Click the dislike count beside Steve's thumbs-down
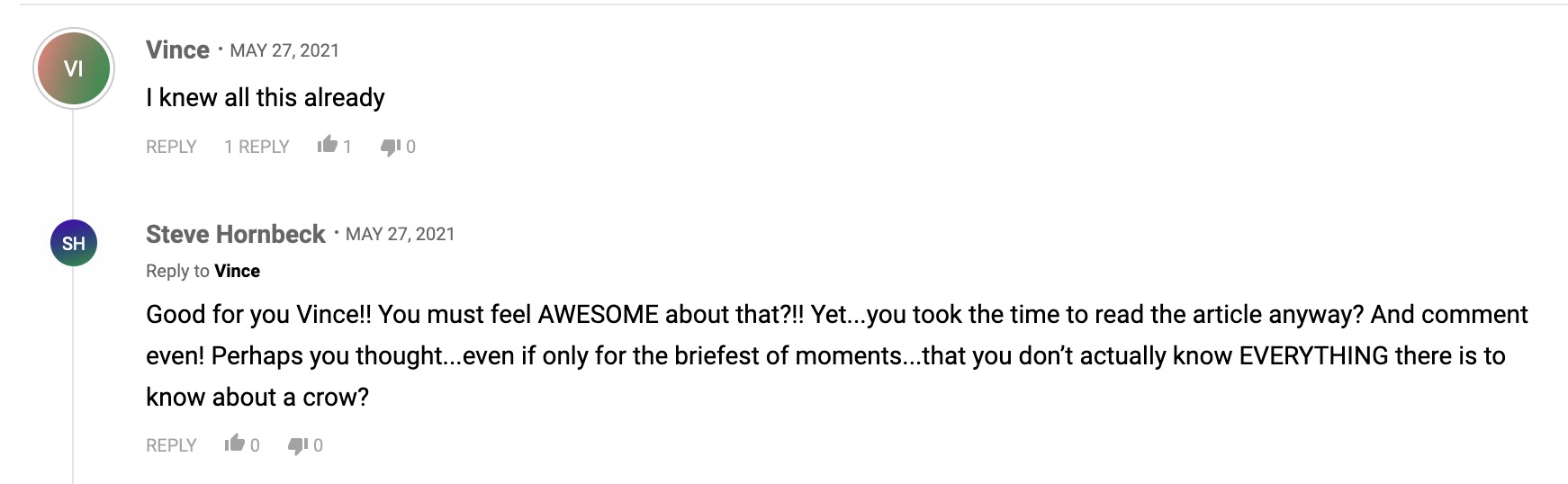Viewport: 1568px width, 484px height. tap(318, 445)
